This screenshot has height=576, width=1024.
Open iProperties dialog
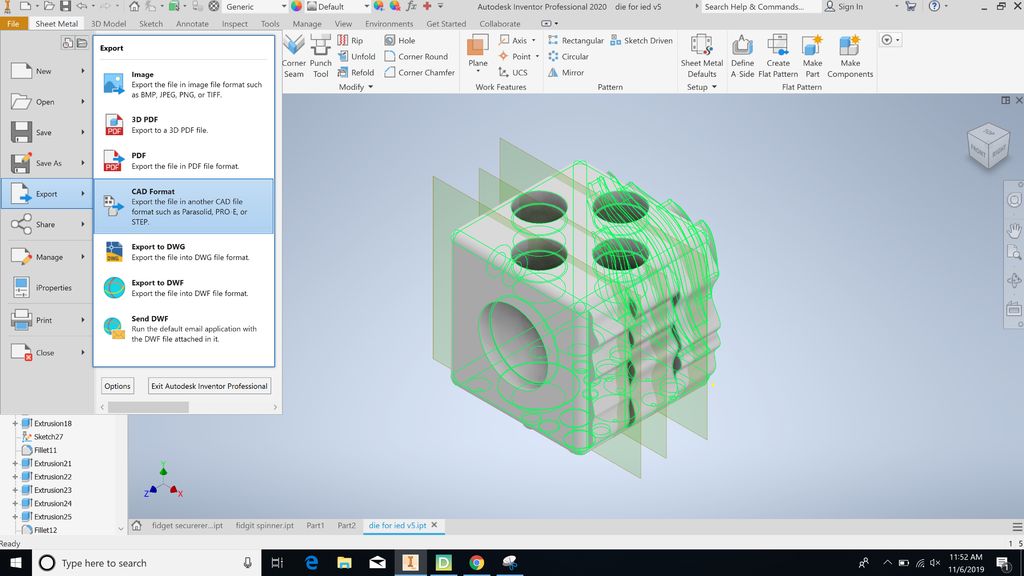pyautogui.click(x=47, y=288)
